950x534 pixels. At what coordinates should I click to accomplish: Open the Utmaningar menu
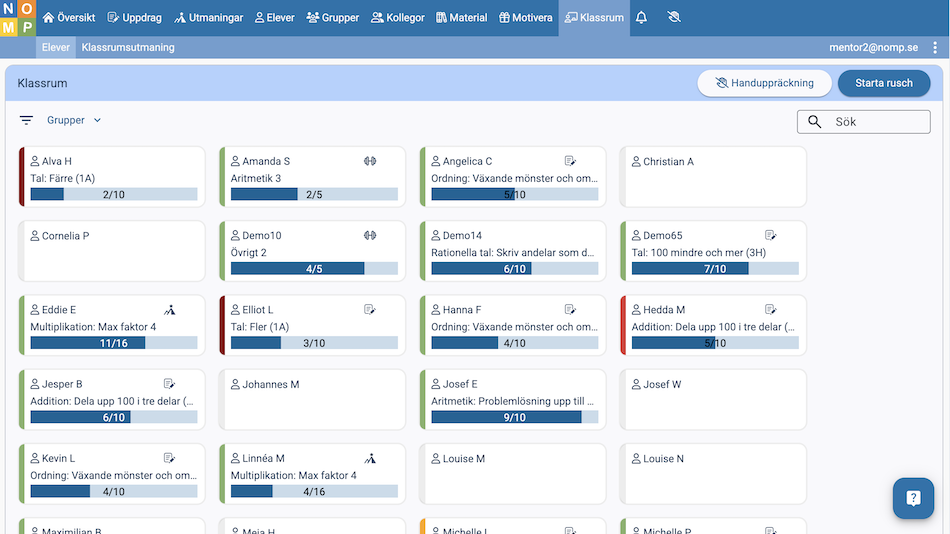coord(208,18)
